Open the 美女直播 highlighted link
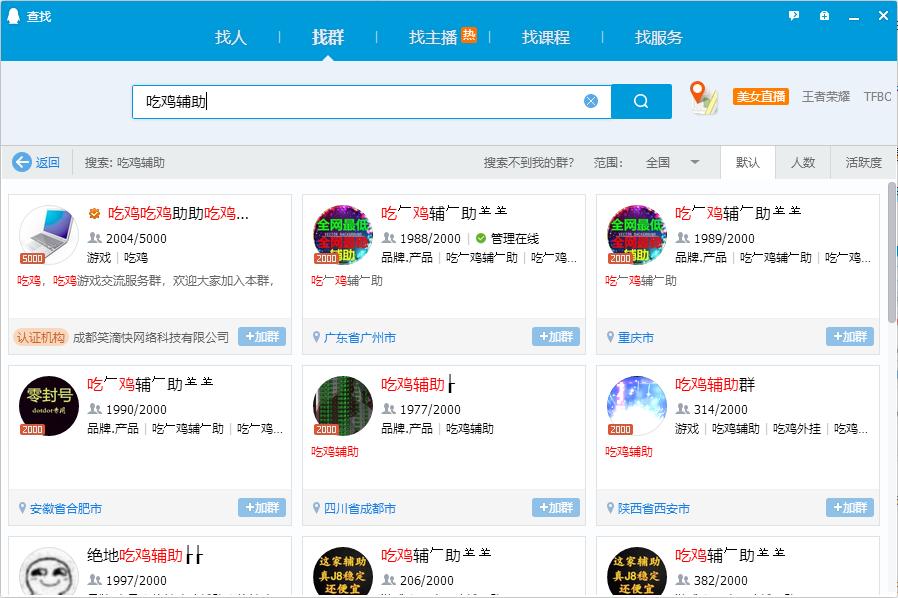The image size is (898, 598). point(759,96)
